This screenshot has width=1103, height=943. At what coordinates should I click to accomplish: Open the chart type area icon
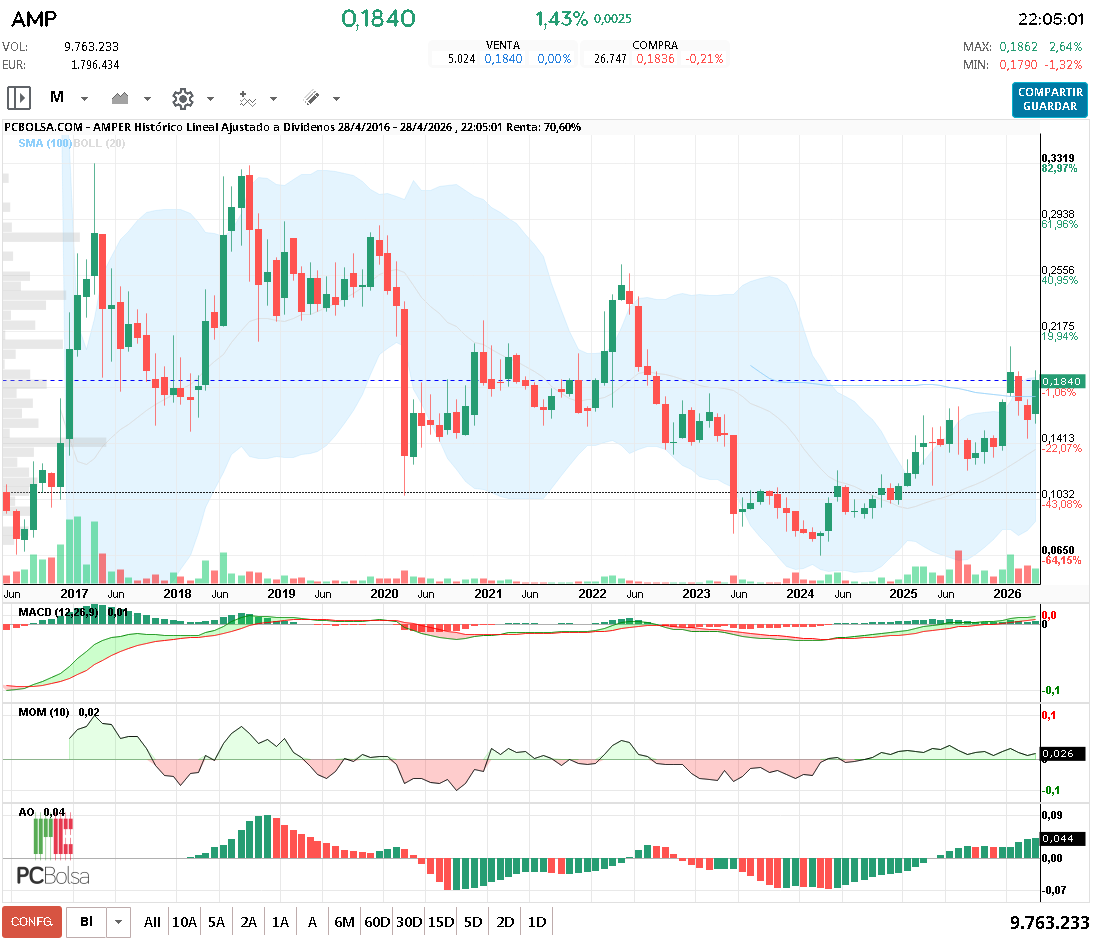click(122, 98)
